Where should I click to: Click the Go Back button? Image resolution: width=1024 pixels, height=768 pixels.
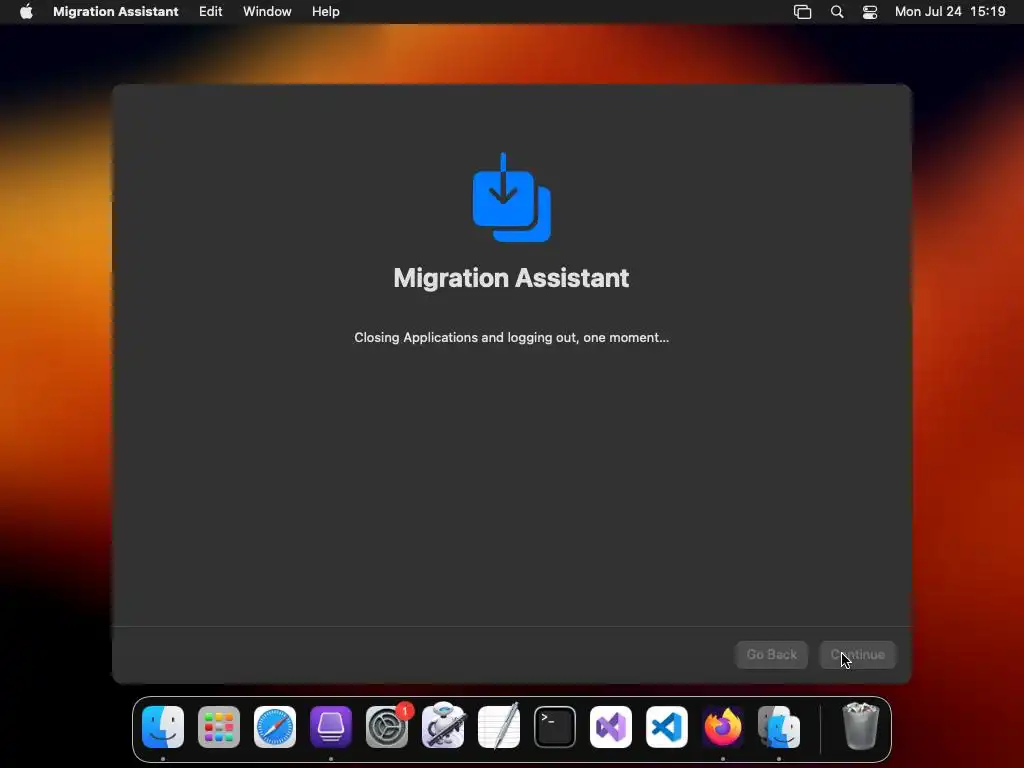[x=771, y=654]
